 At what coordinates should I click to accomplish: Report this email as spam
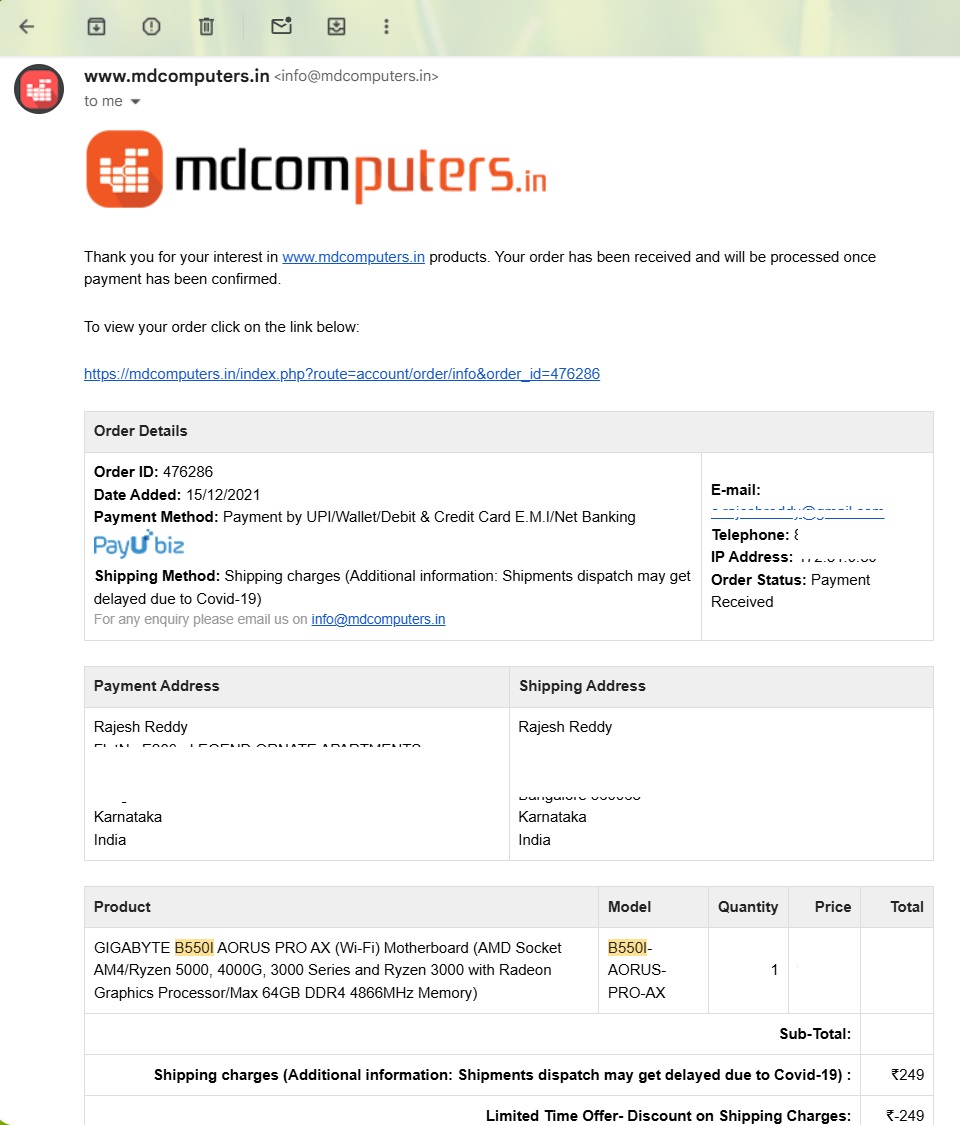[151, 27]
